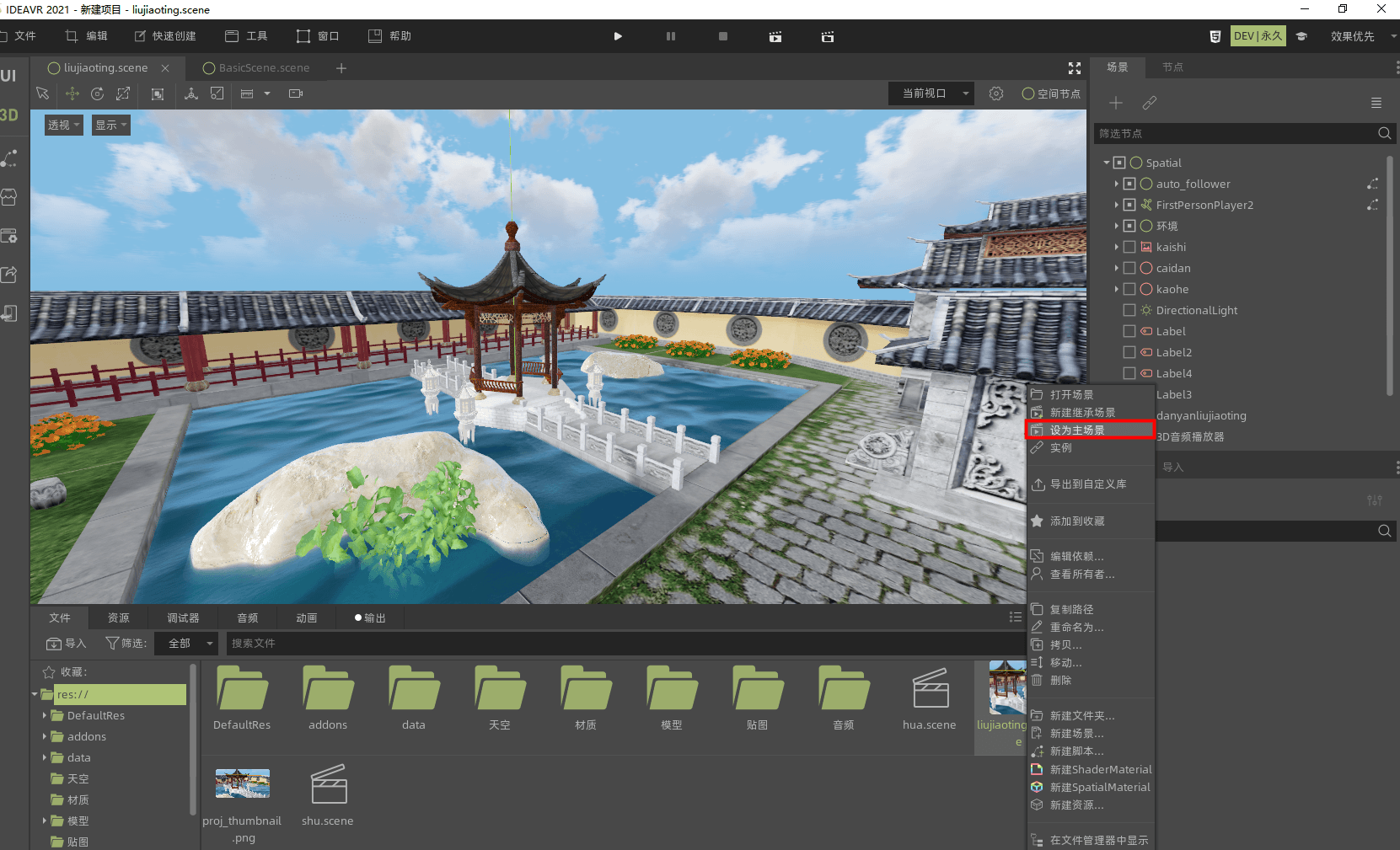Click the 筛选节点 filter input field
This screenshot has height=850, width=1400.
pos(1236,133)
